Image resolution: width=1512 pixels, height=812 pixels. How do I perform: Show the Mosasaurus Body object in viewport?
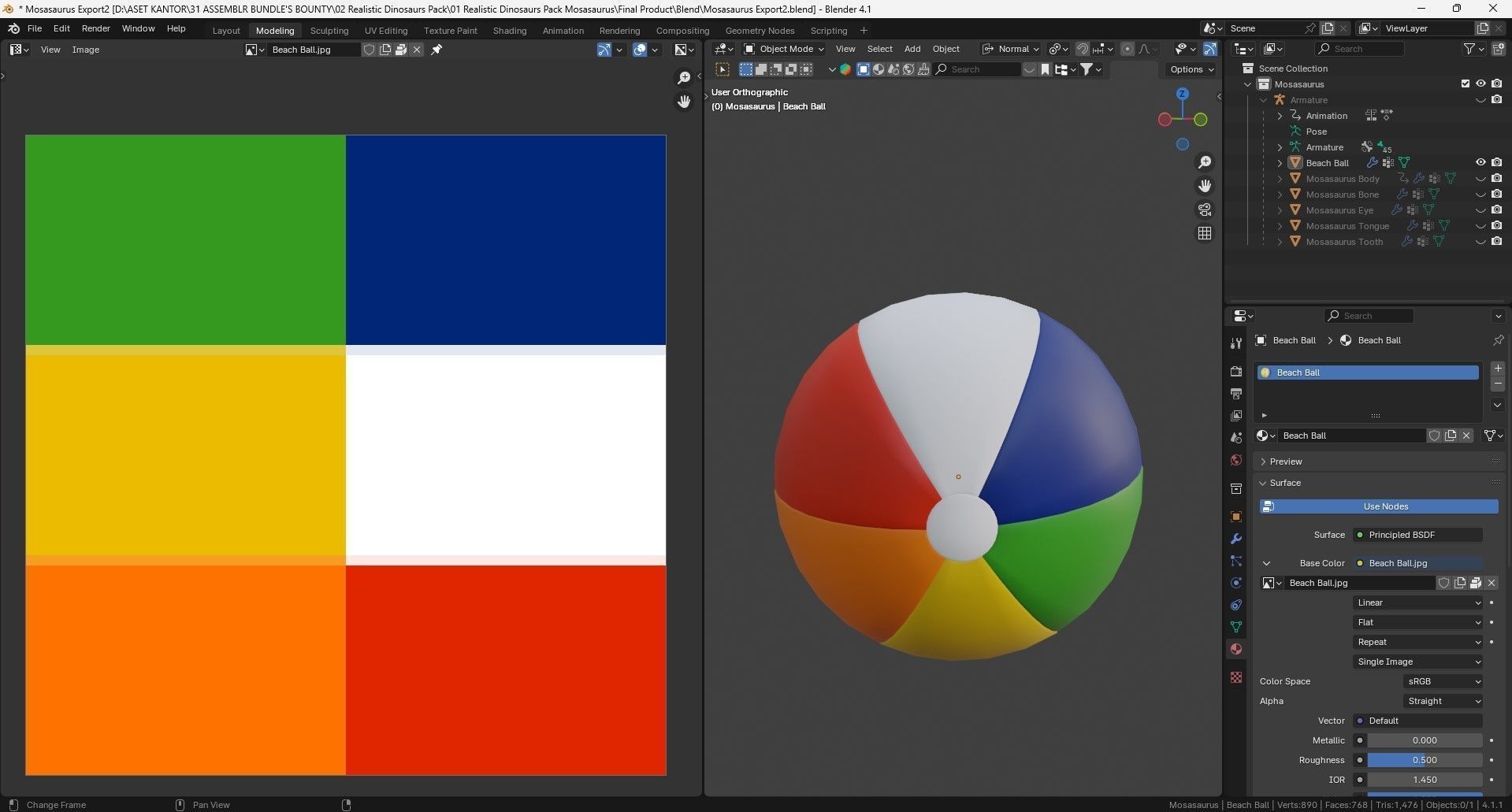click(x=1480, y=179)
